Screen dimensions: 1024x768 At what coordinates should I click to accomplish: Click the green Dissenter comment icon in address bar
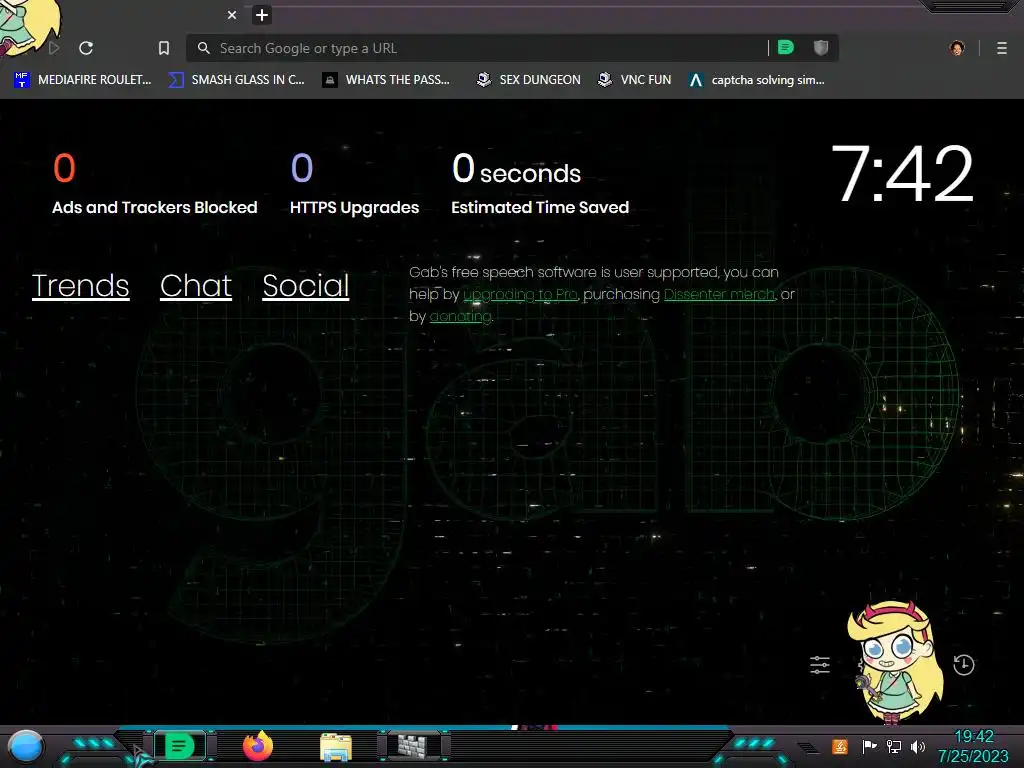click(x=786, y=48)
